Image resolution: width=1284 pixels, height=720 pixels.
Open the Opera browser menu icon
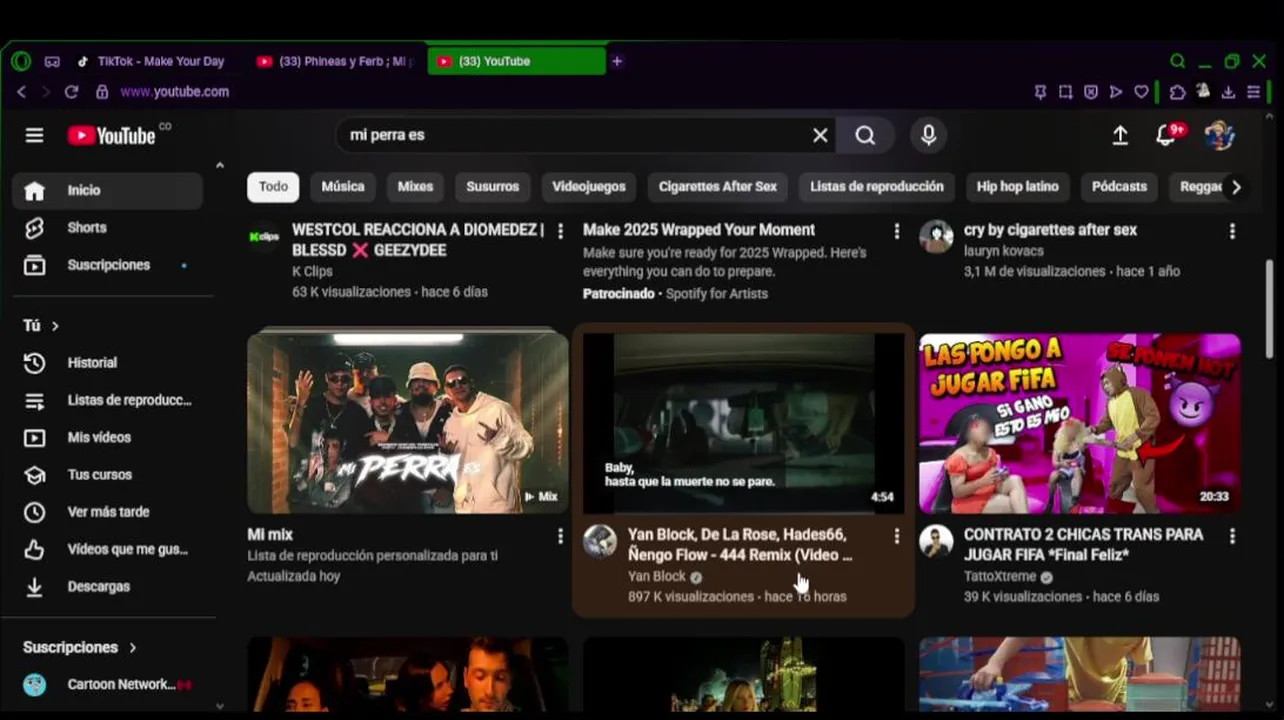click(21, 61)
